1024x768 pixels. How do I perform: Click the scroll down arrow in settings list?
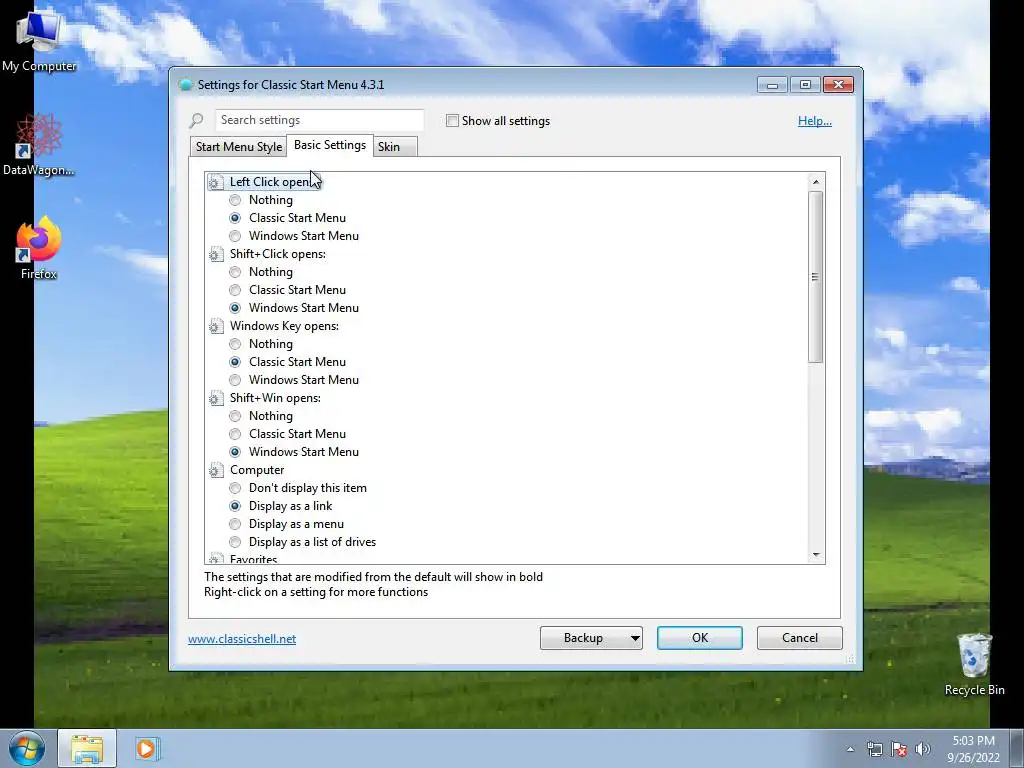pos(816,555)
